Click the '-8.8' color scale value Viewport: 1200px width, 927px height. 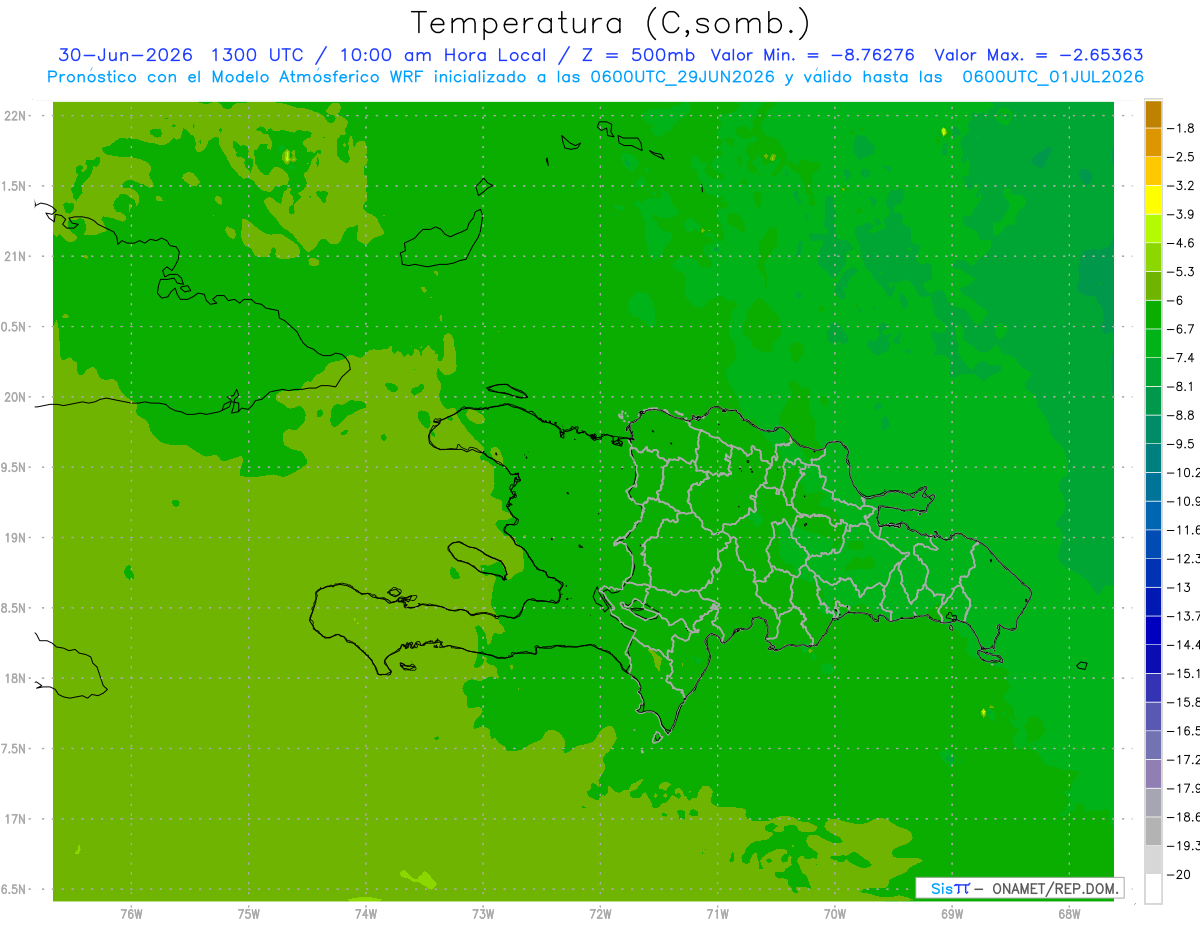pyautogui.click(x=1181, y=415)
